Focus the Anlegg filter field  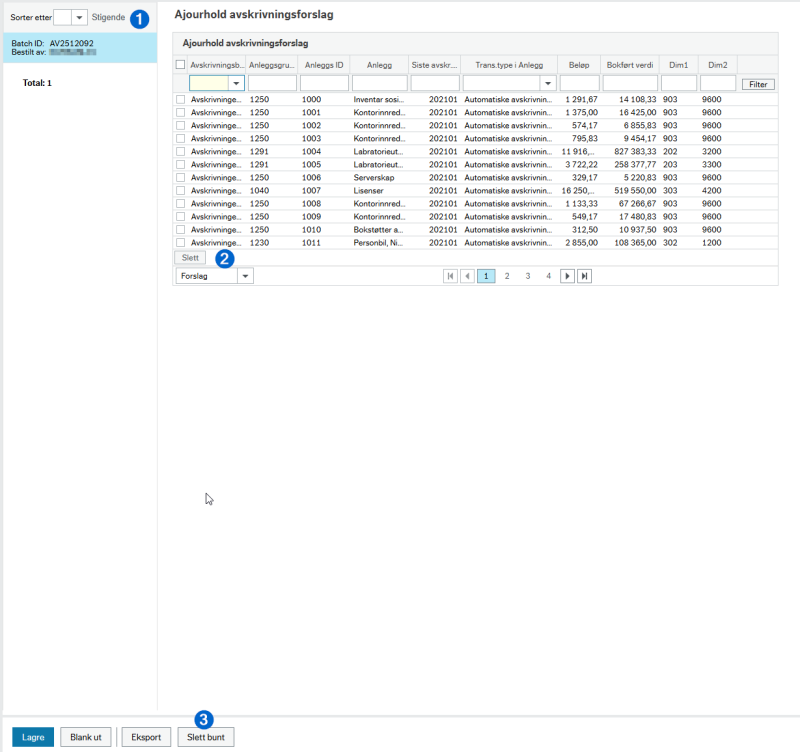(380, 83)
